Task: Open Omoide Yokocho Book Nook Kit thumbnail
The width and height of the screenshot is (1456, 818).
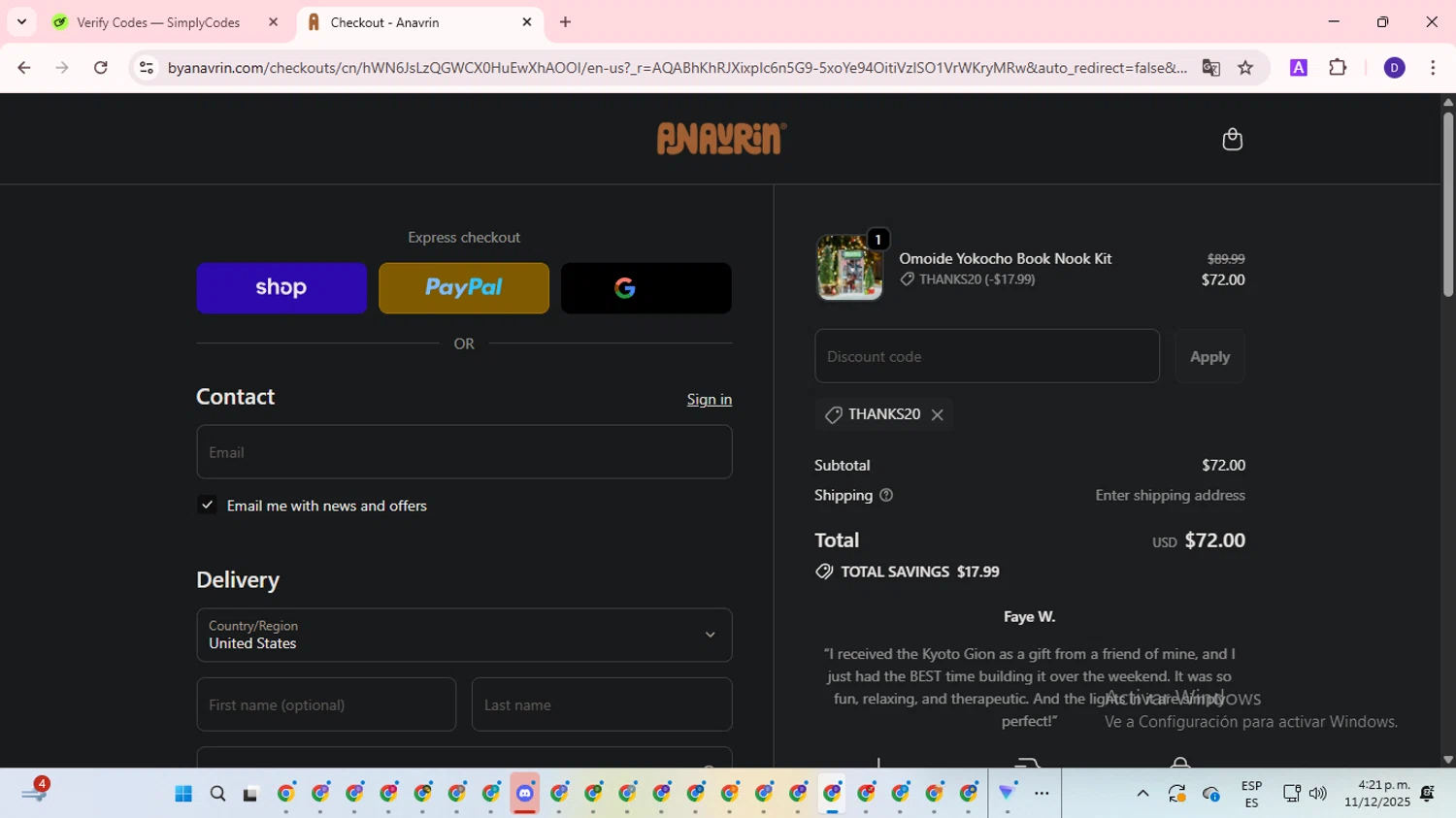Action: pos(849,268)
